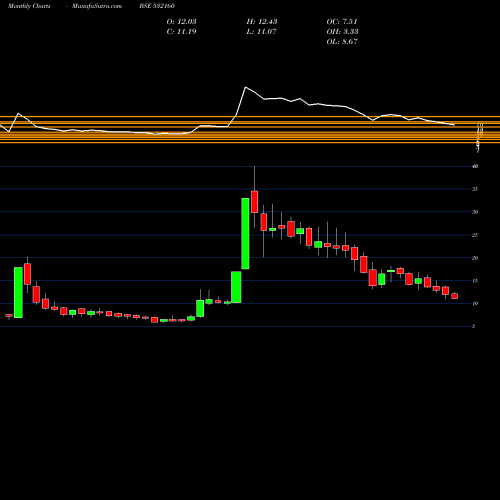Click the 'OL: 8.67' reading
The height and width of the screenshot is (500, 500).
pos(342,42)
